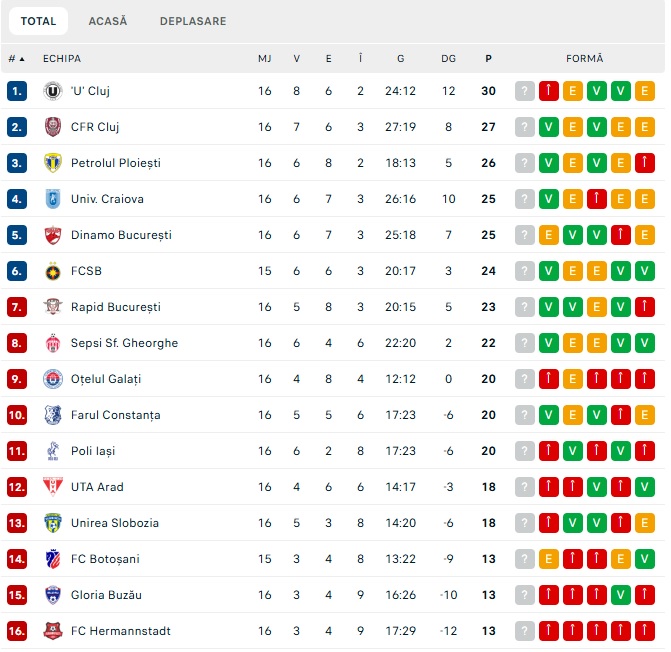Click the 'U' Cluj team crest

(x=53, y=91)
